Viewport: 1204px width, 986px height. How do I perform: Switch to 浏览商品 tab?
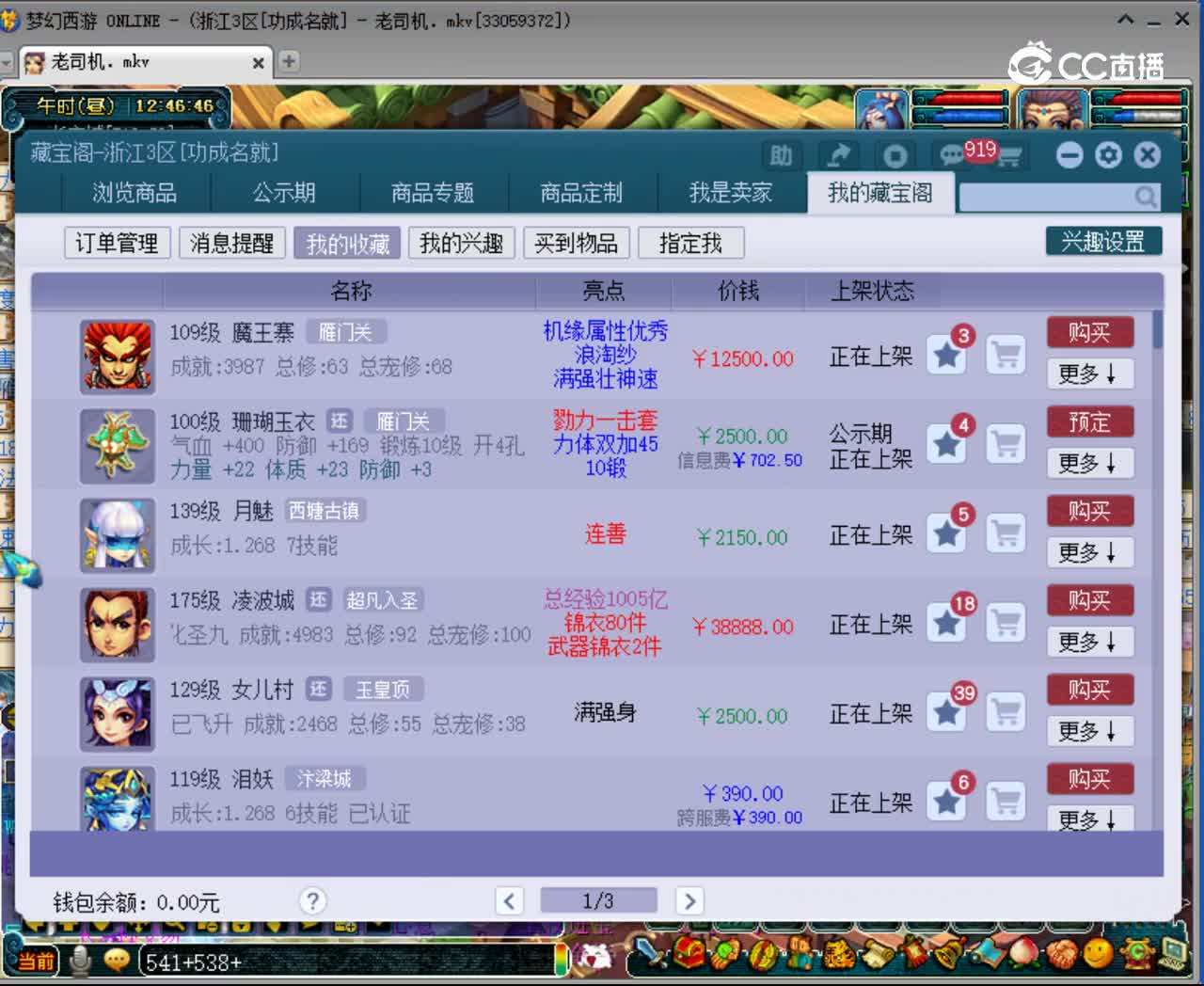[x=135, y=193]
